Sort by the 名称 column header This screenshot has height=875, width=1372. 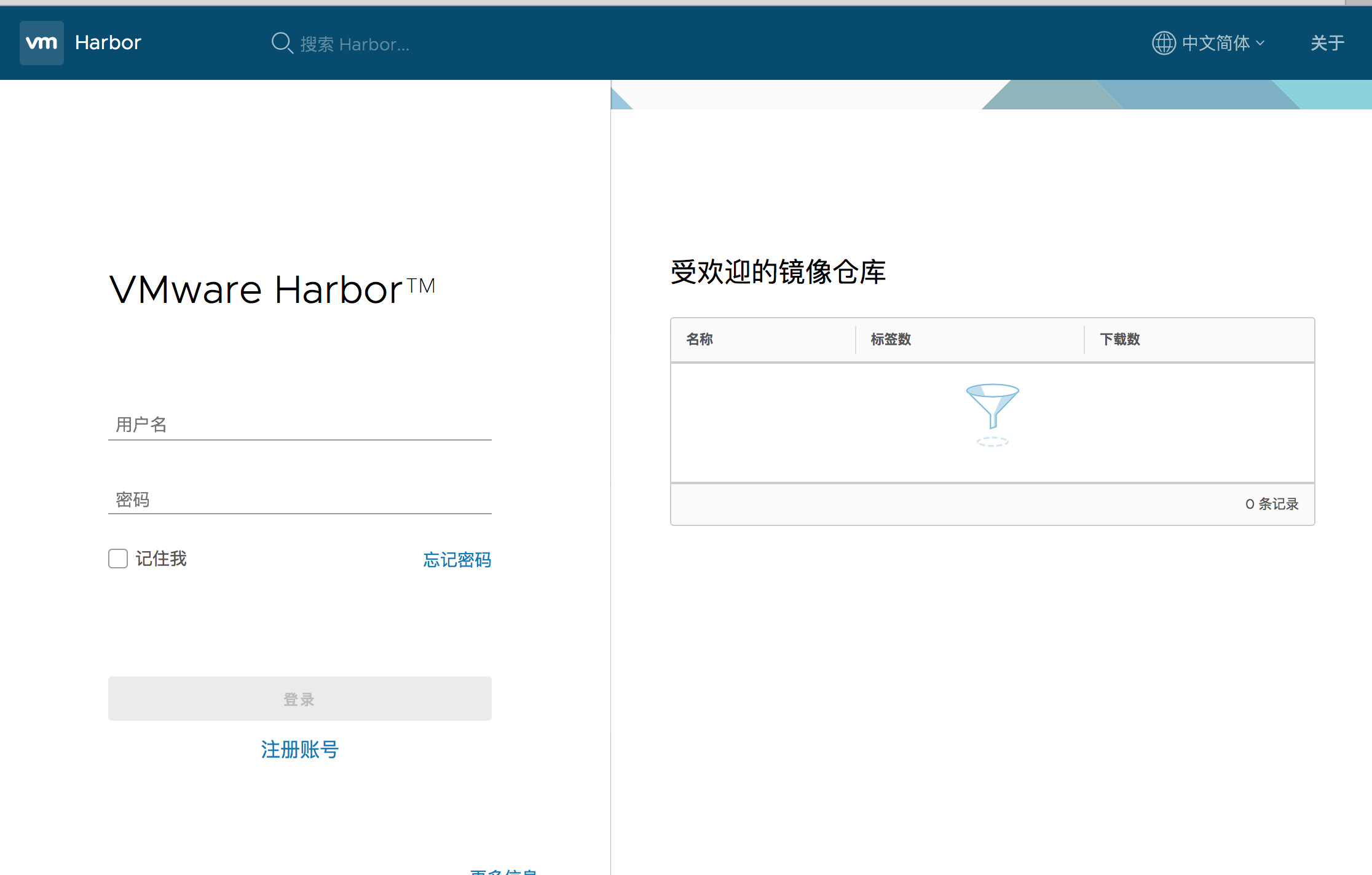tap(700, 339)
